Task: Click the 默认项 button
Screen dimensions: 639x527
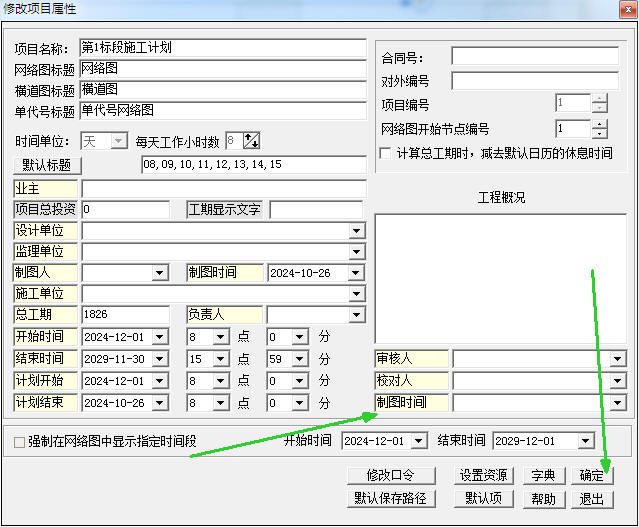Action: click(483, 498)
